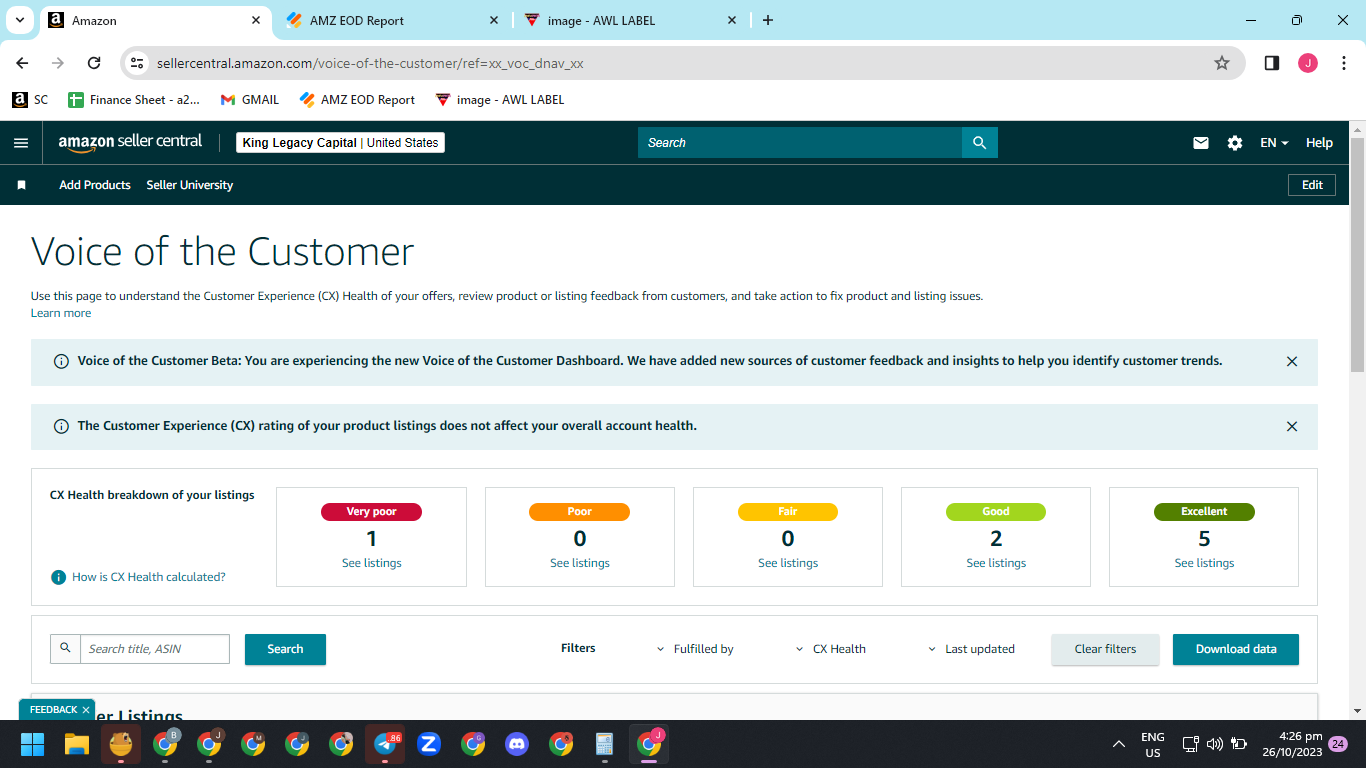
Task: Open the Seller Central messages envelope icon
Action: 1201,143
